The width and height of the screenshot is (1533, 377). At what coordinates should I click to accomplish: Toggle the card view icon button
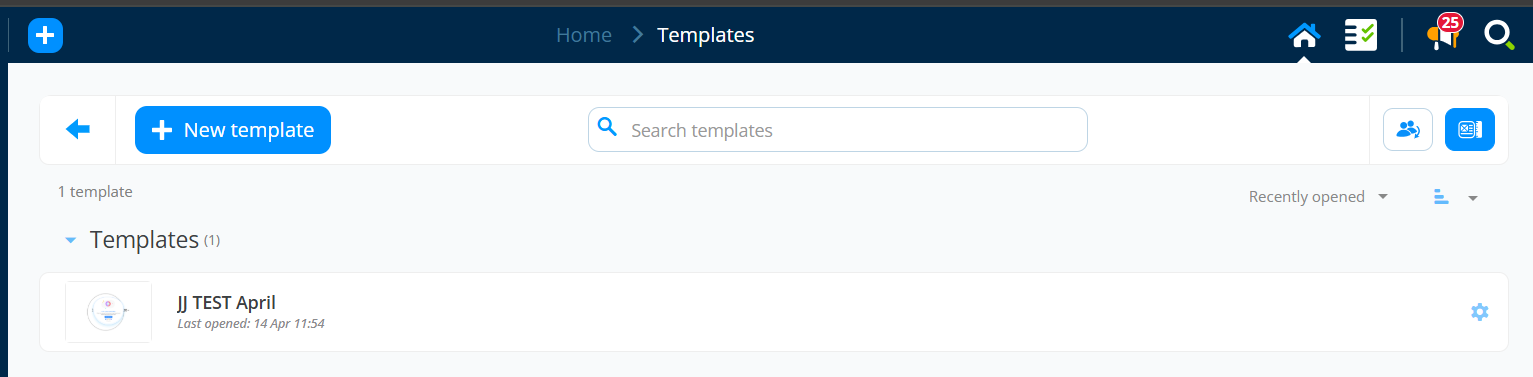click(x=1470, y=130)
